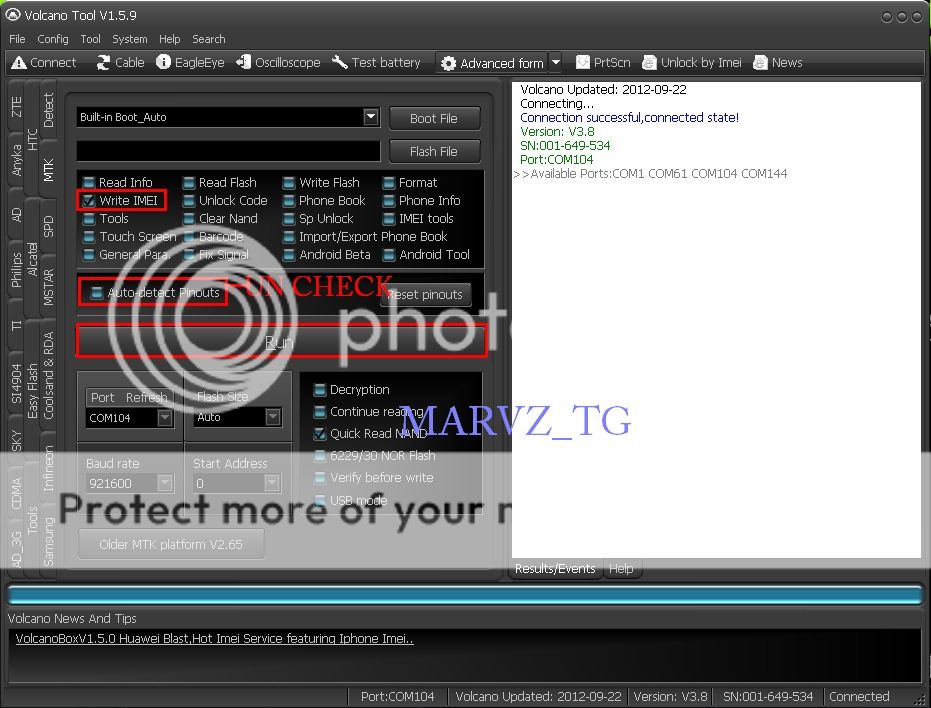Check the Sp Unlock option
The image size is (931, 708).
(289, 219)
